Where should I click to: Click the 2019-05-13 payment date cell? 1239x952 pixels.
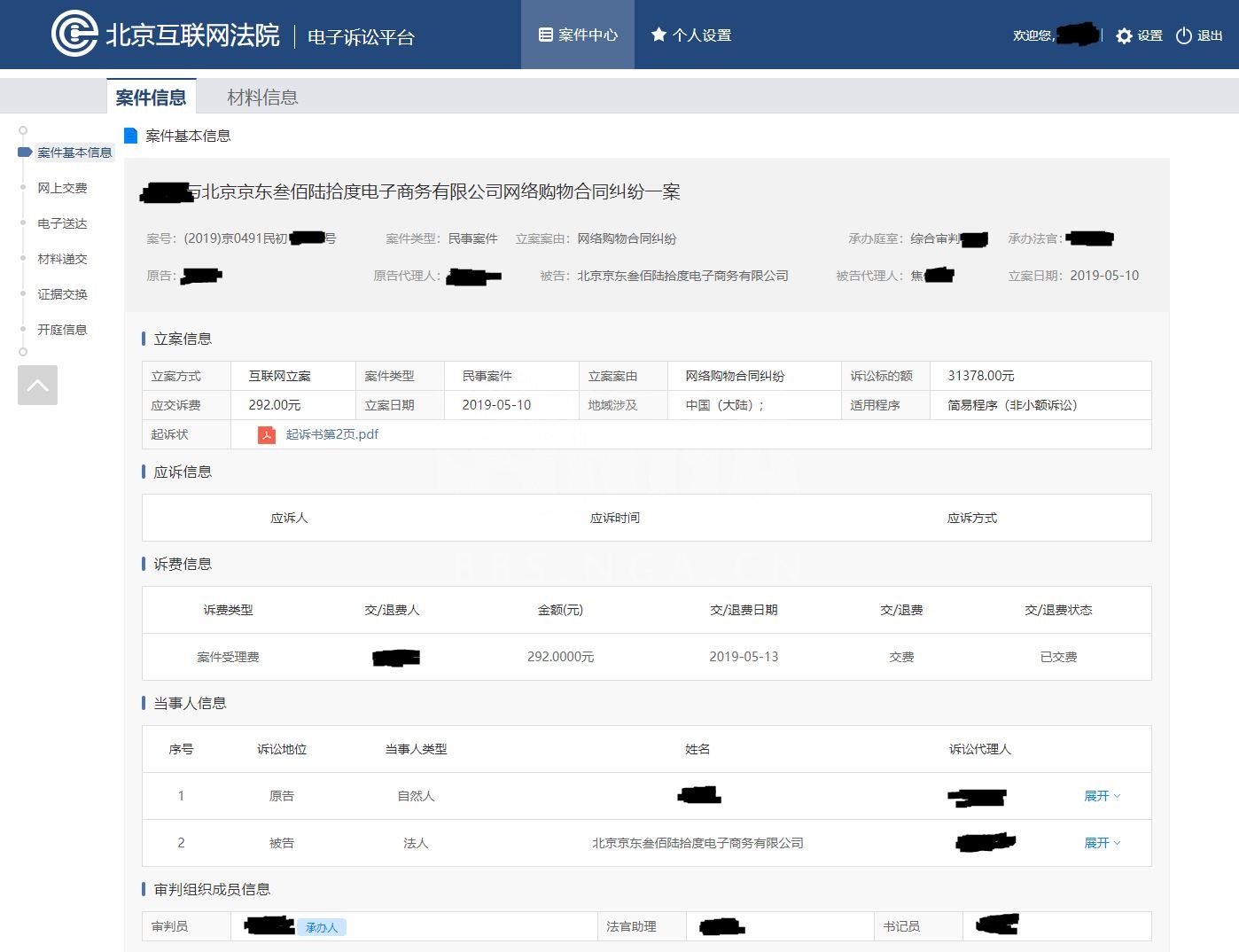tap(744, 657)
